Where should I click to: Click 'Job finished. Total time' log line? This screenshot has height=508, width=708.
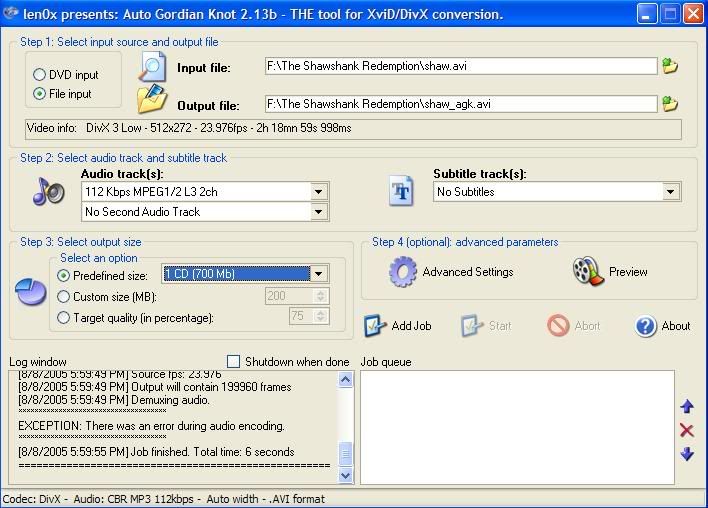(x=156, y=452)
